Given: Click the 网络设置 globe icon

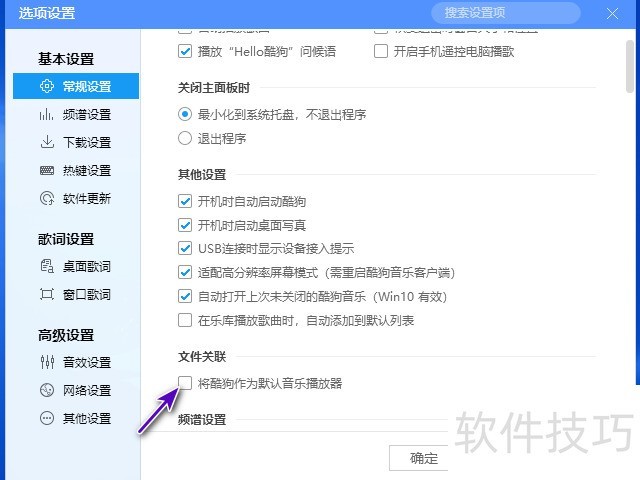Looking at the screenshot, I should (46, 391).
